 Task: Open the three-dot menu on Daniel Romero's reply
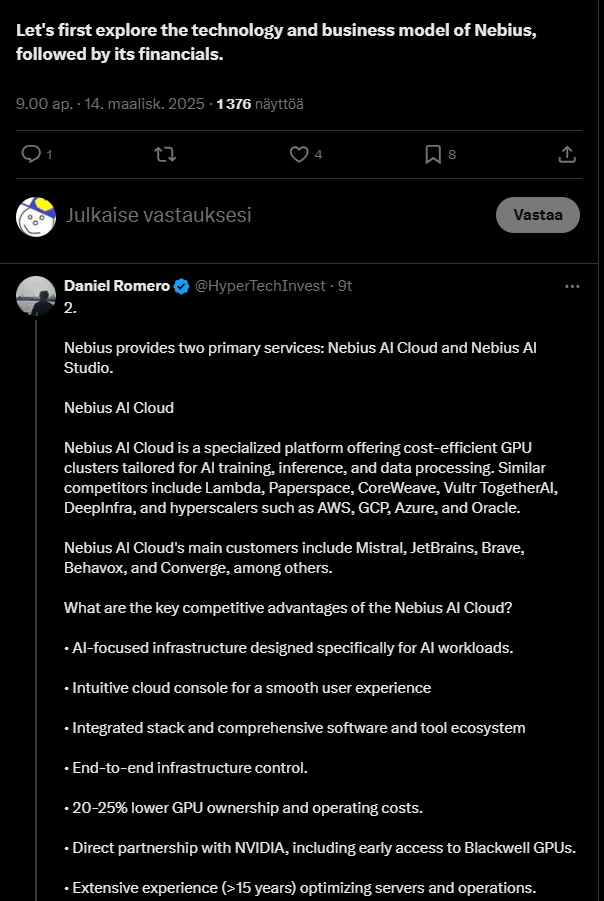(x=572, y=286)
